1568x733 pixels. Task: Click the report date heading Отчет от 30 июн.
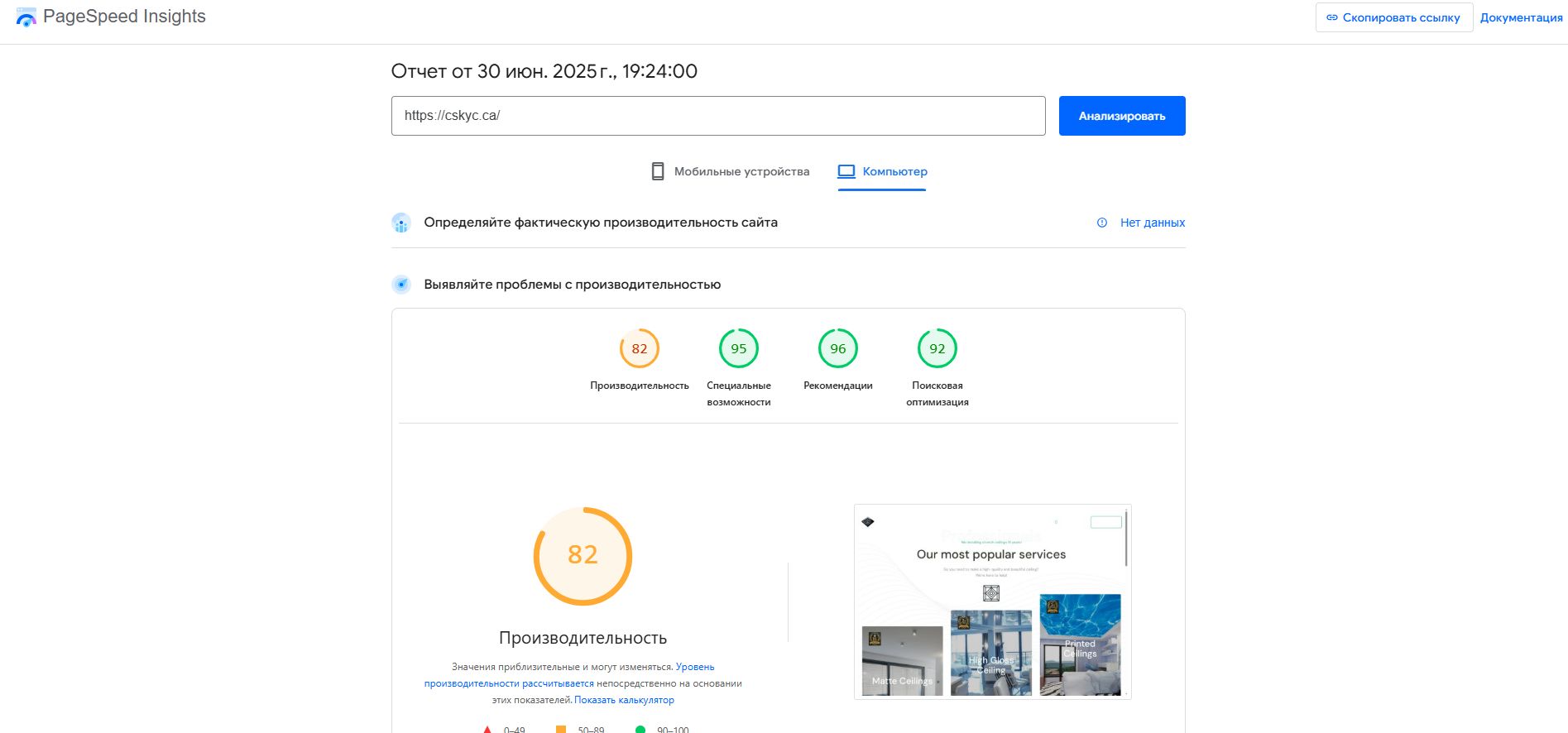click(x=544, y=71)
